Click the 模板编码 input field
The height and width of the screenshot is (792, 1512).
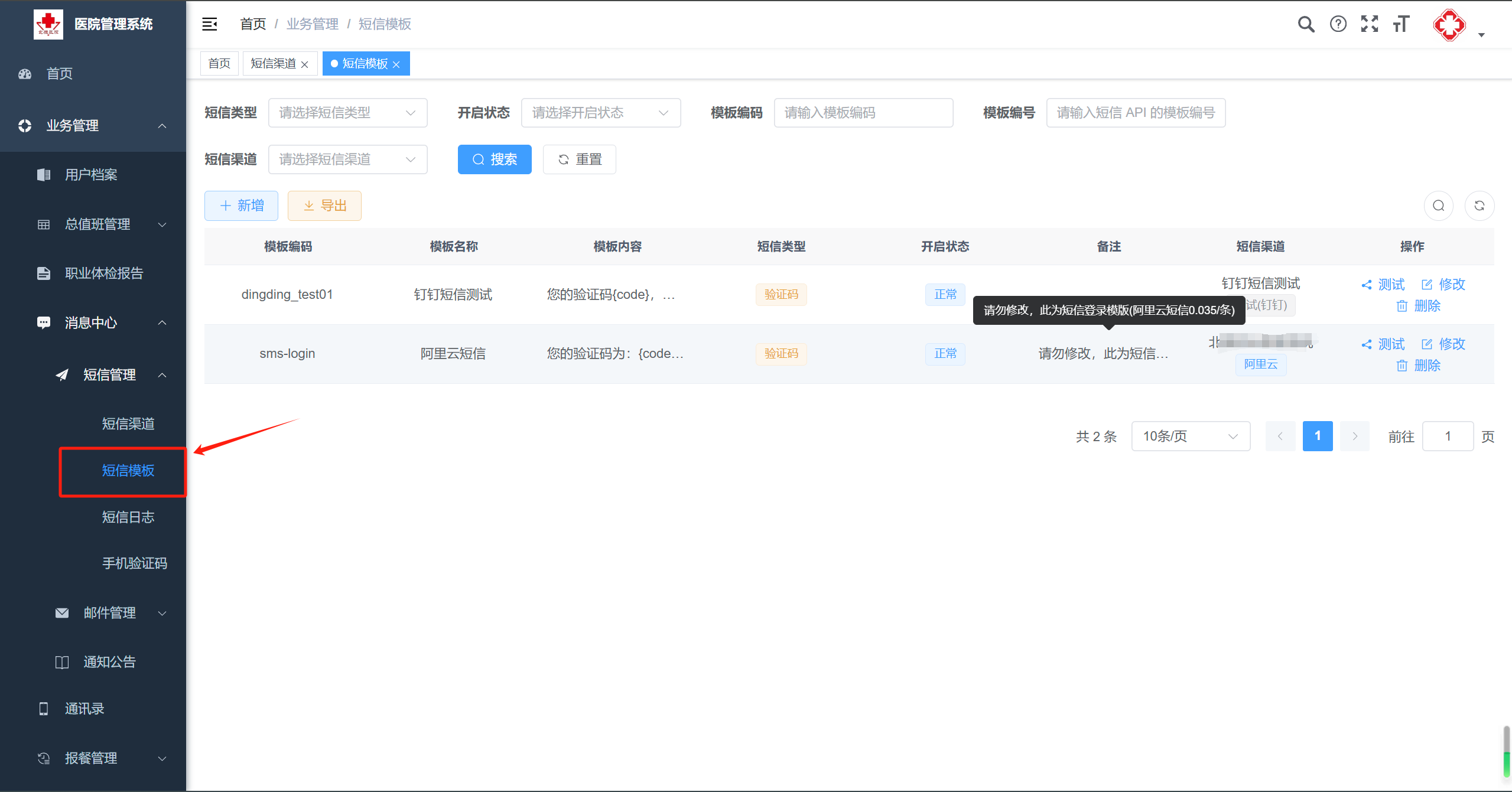[x=863, y=113]
